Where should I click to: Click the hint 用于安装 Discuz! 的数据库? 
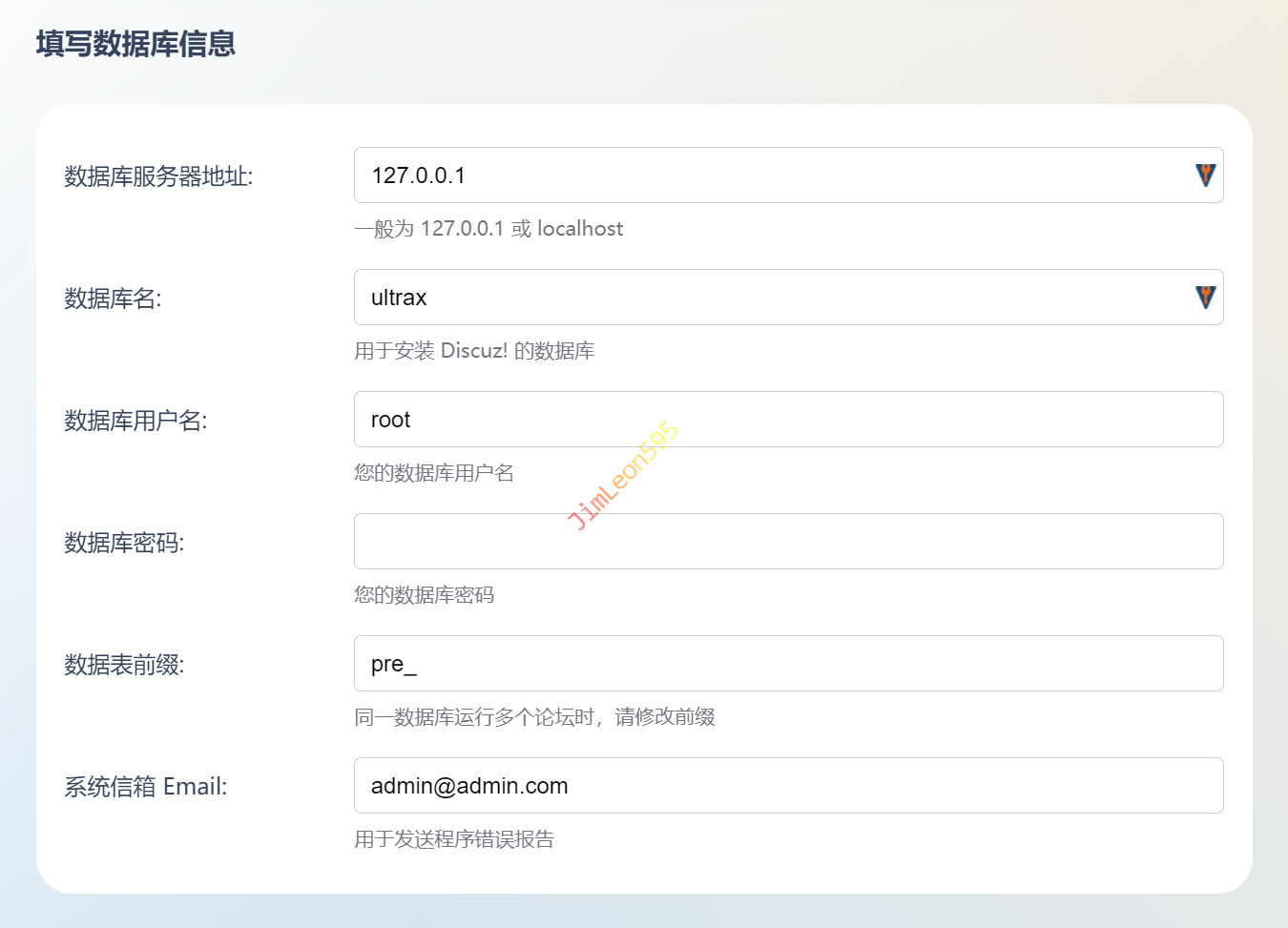[474, 351]
